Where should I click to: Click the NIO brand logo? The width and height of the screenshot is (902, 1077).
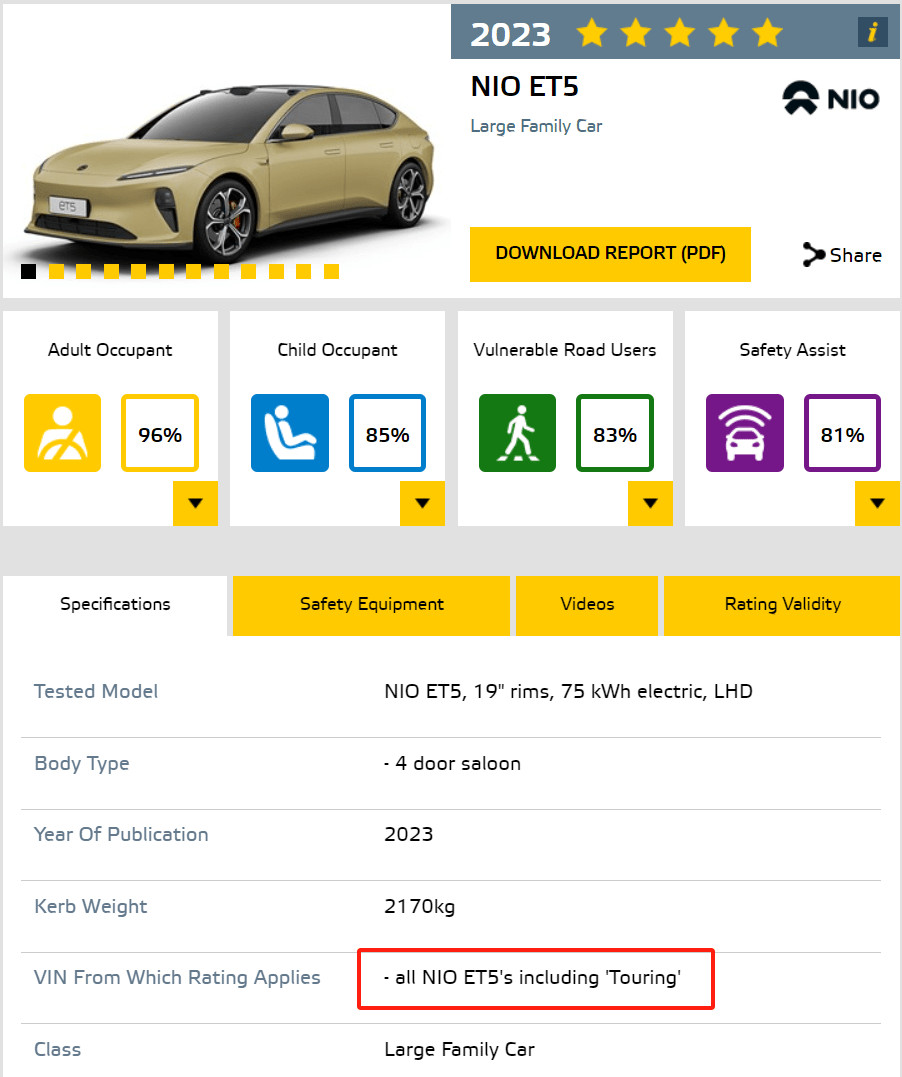831,98
